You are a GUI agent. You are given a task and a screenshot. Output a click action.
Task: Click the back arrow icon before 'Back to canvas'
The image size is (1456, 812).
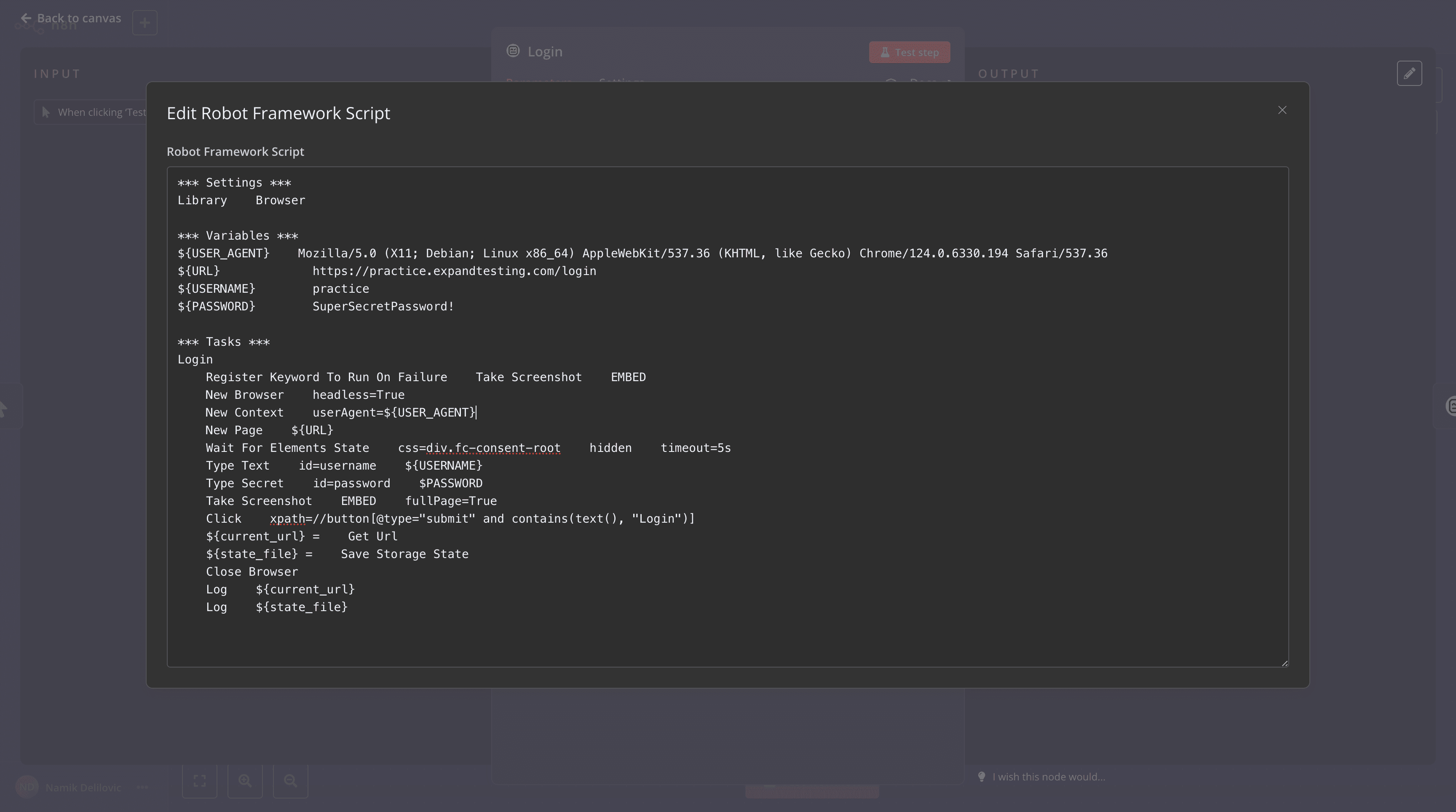pos(26,18)
